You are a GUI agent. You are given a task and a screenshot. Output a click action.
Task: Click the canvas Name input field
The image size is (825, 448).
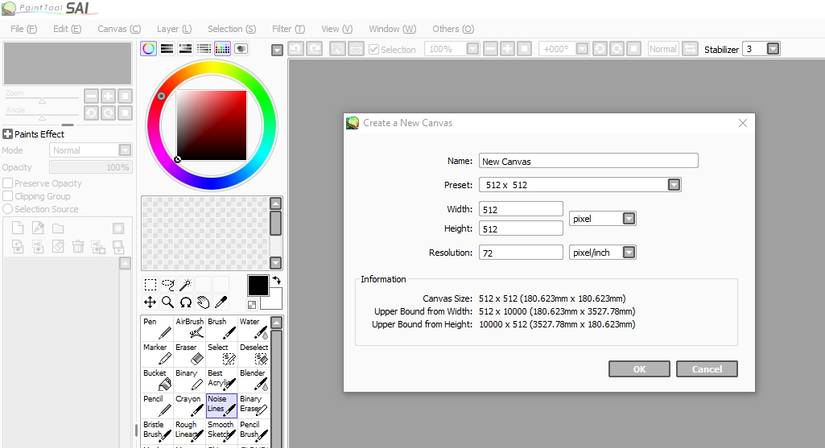pyautogui.click(x=588, y=161)
